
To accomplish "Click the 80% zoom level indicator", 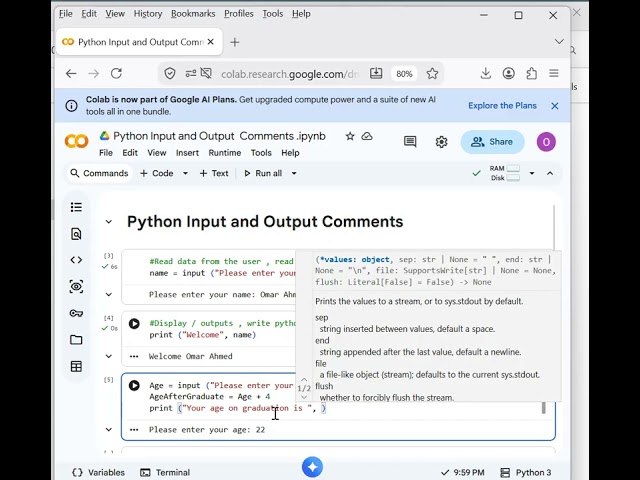I will pos(404,74).
